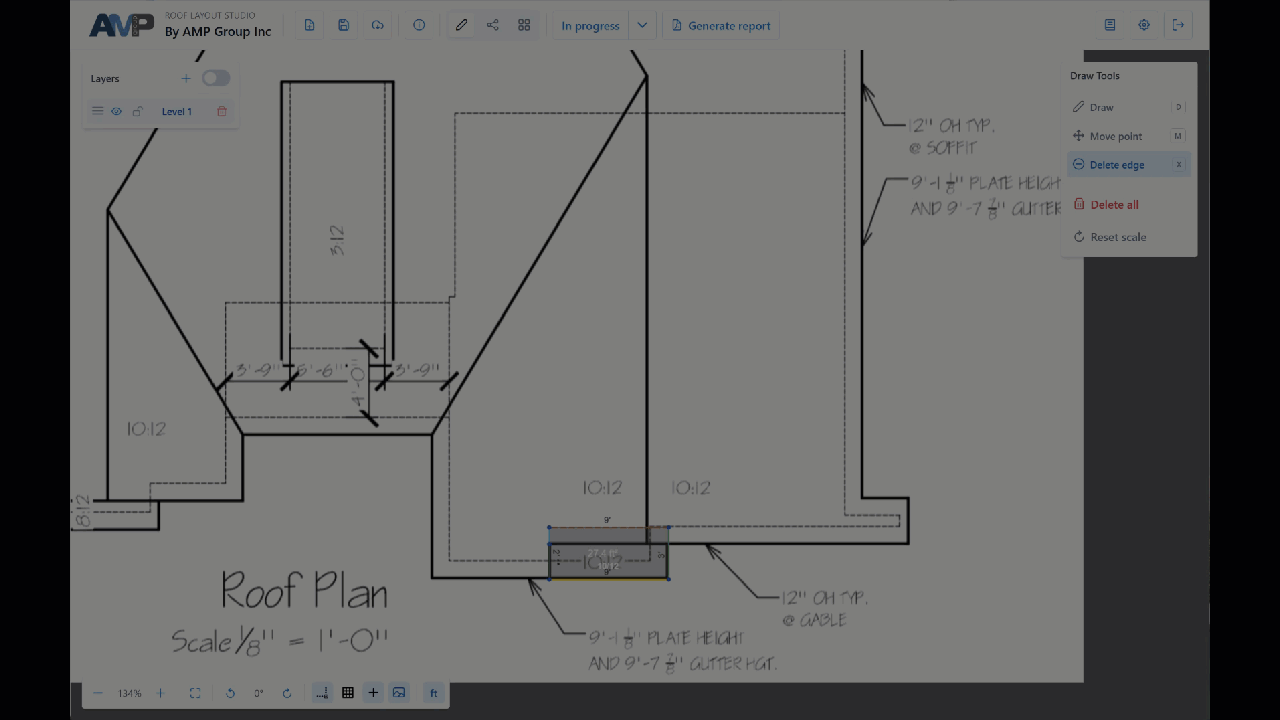The height and width of the screenshot is (720, 1280).
Task: Open the settings gear icon
Action: tap(1144, 25)
